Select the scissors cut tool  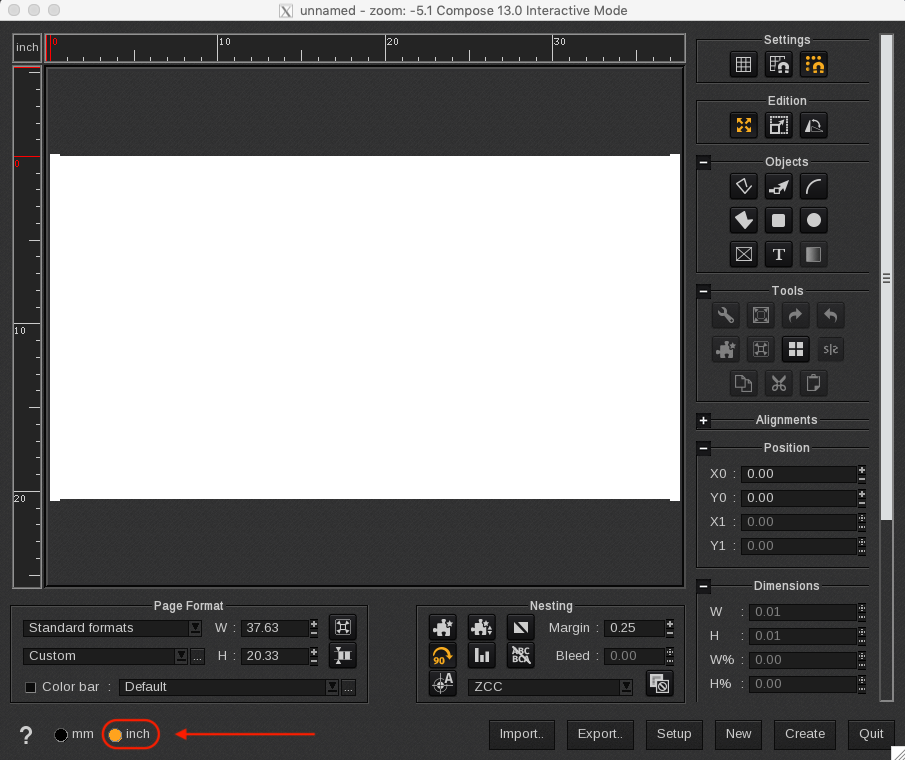(x=778, y=383)
